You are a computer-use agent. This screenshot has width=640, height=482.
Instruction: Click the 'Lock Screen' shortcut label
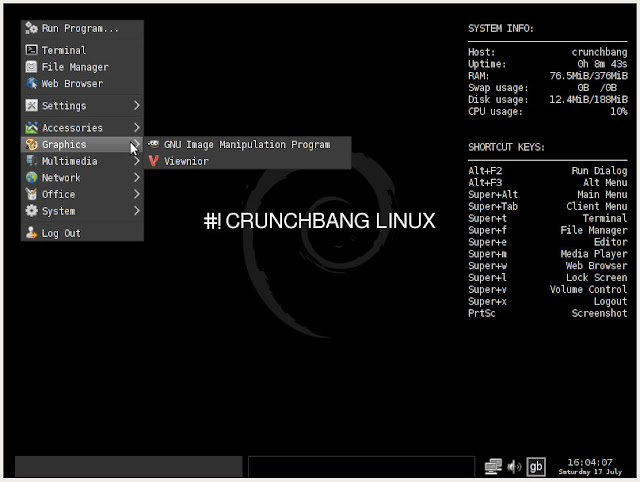click(596, 277)
